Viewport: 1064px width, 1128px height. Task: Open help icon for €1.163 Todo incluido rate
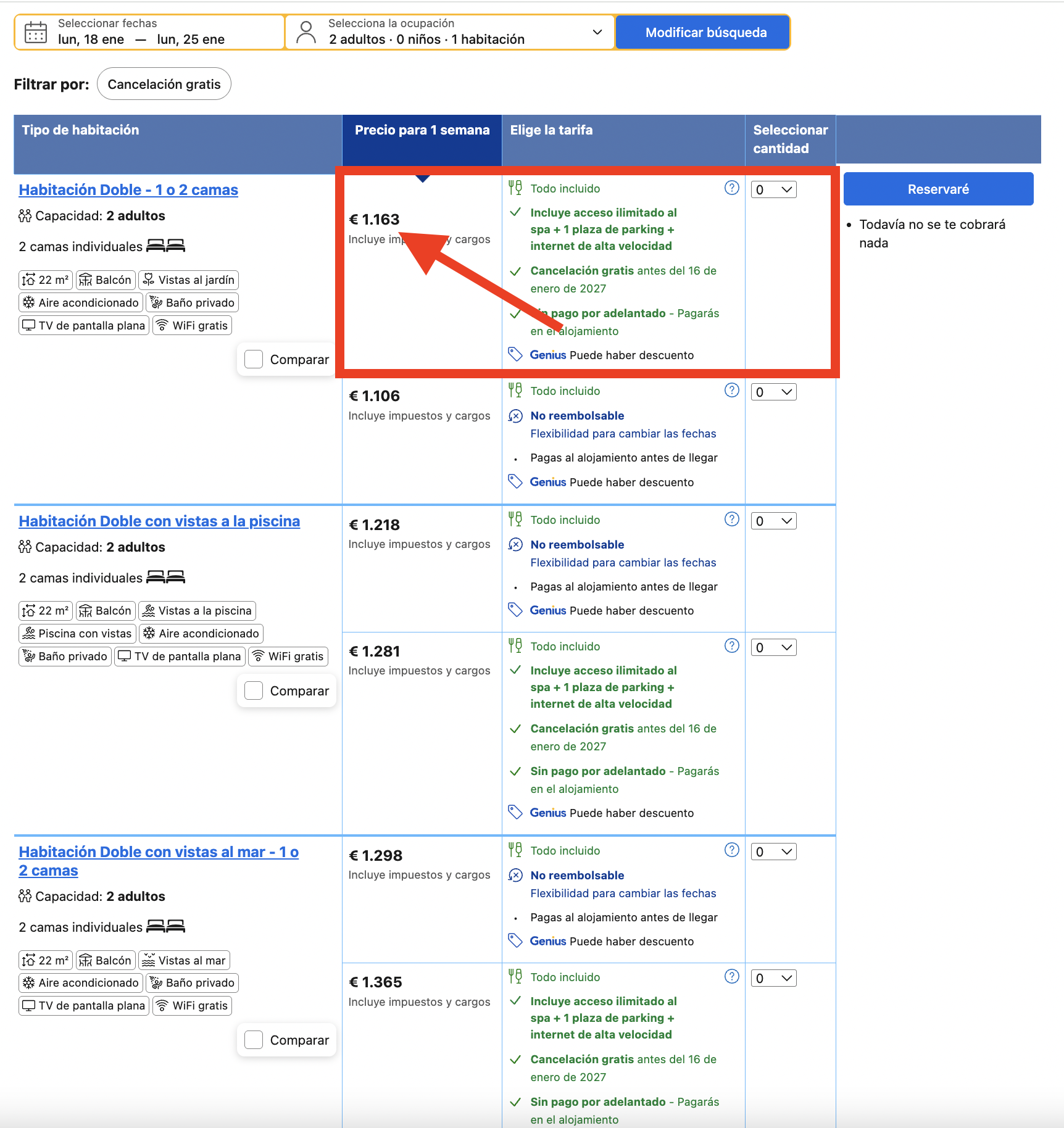pos(731,188)
